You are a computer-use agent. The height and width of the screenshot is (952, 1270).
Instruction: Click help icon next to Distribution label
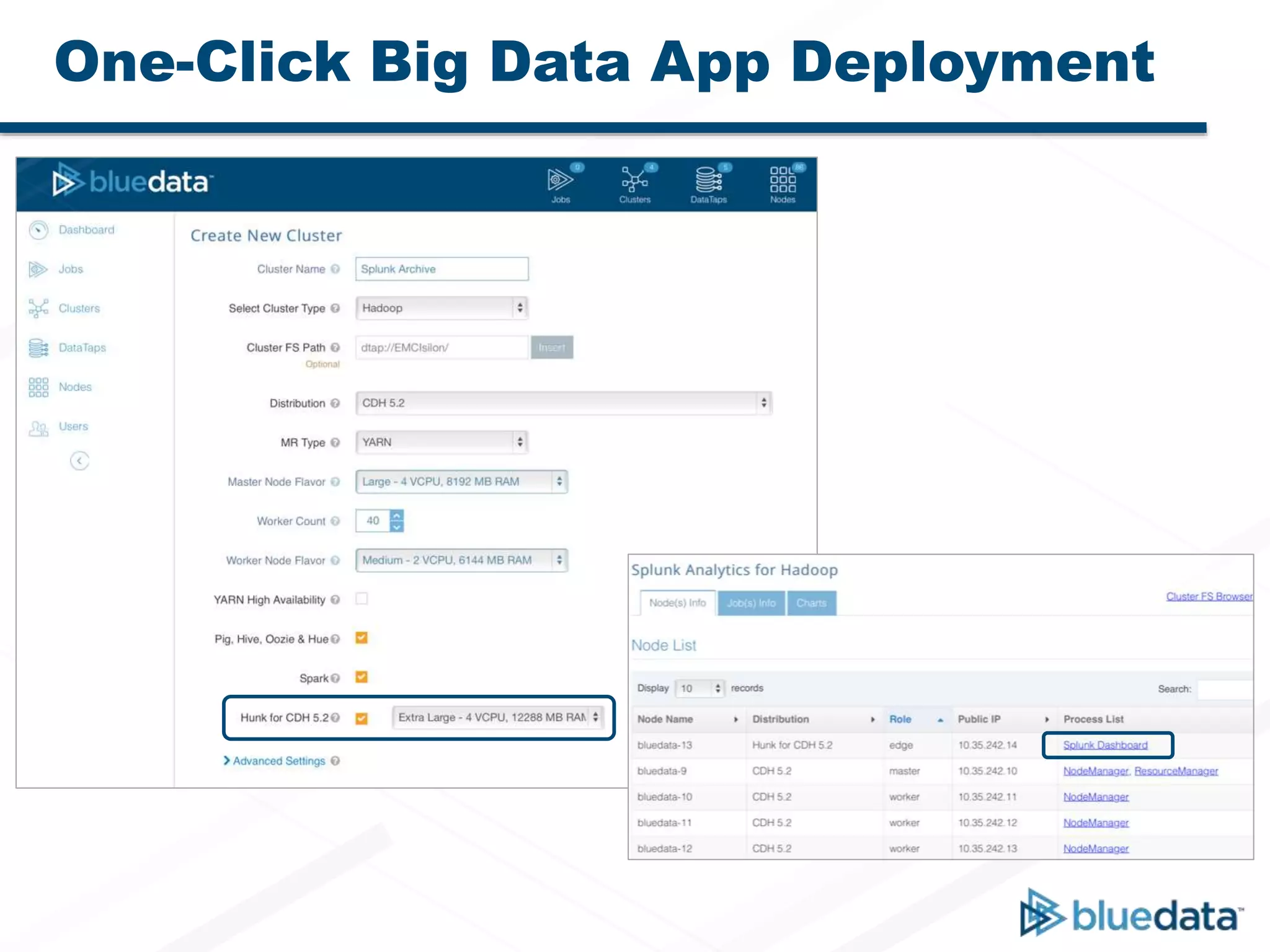coord(335,403)
